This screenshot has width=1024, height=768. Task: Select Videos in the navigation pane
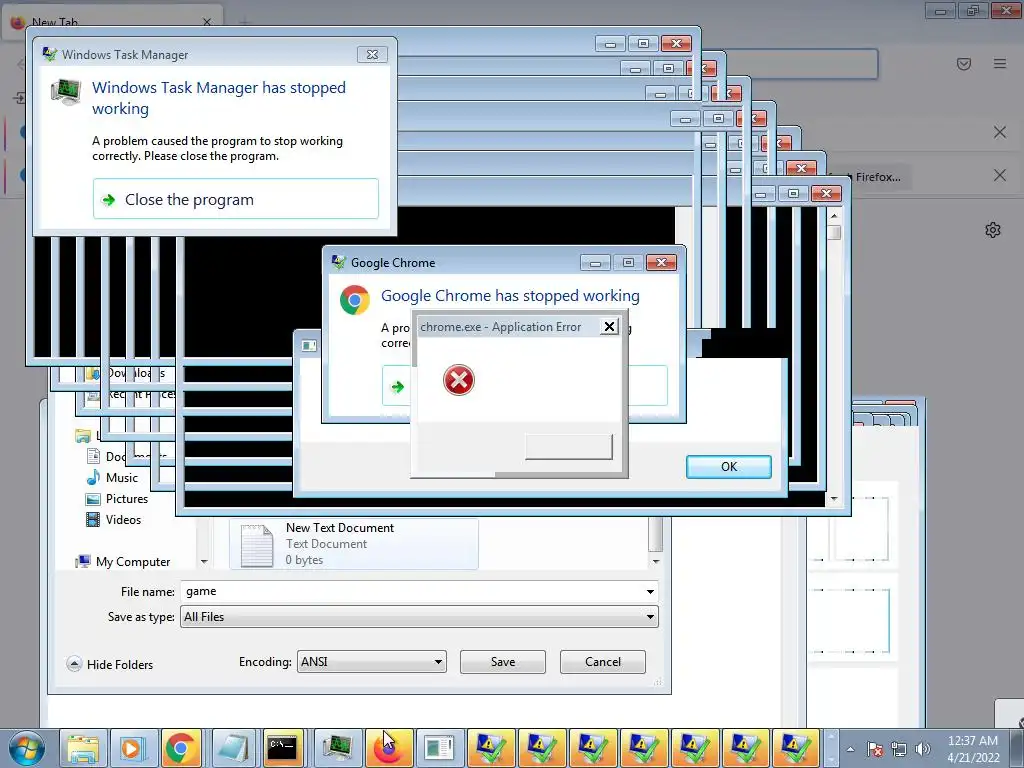(113, 519)
